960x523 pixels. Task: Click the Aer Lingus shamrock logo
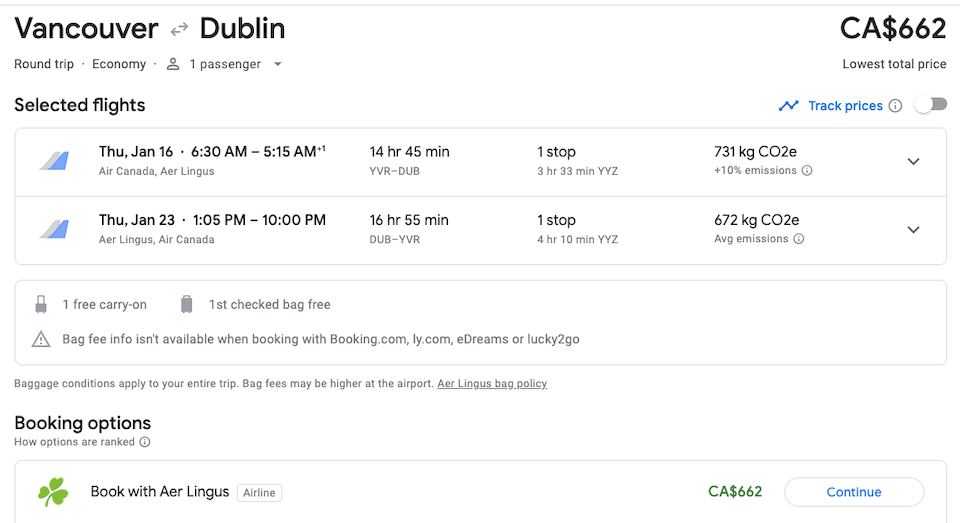[x=53, y=492]
